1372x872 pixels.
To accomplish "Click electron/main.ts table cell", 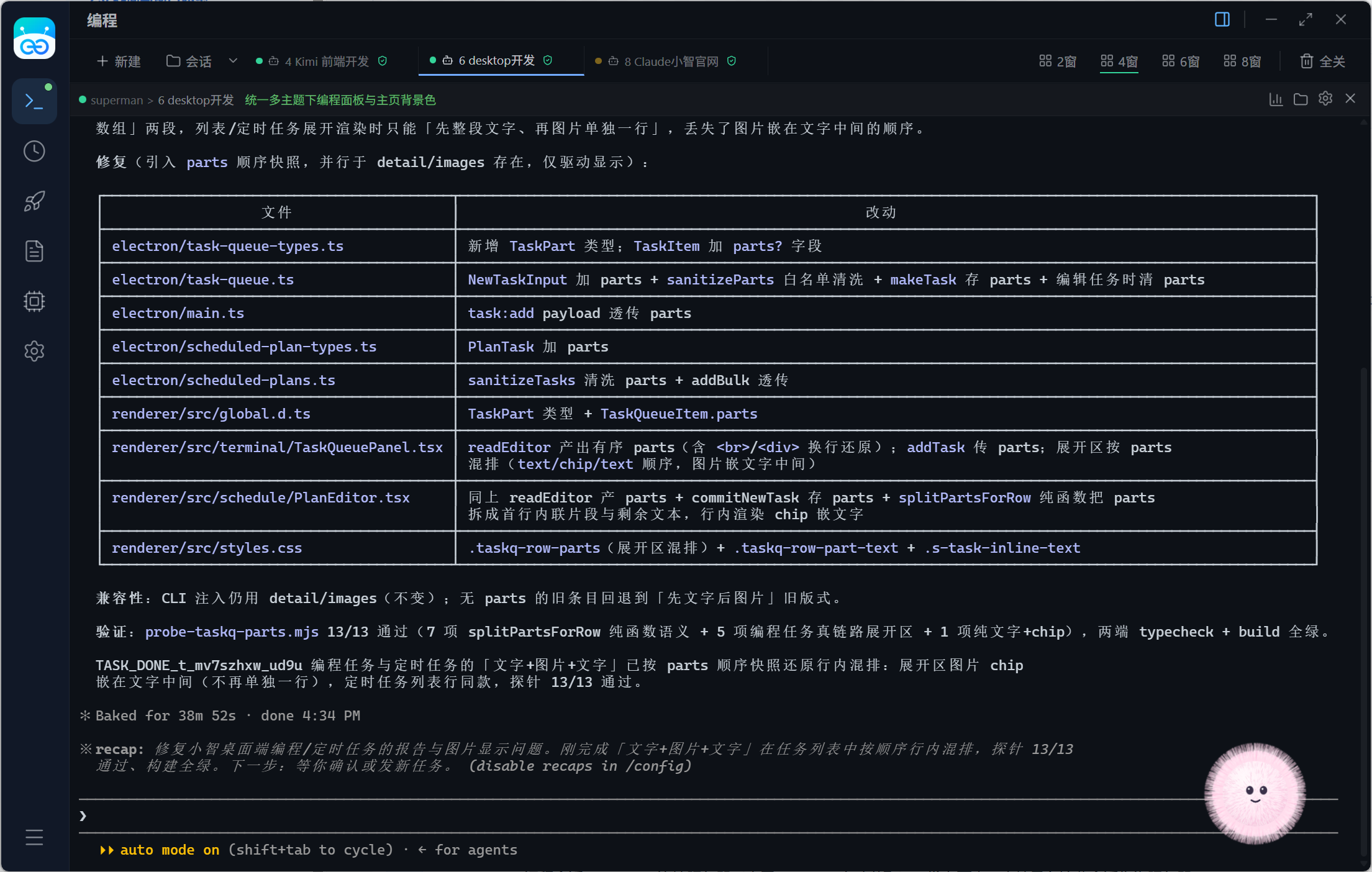I will (x=277, y=313).
